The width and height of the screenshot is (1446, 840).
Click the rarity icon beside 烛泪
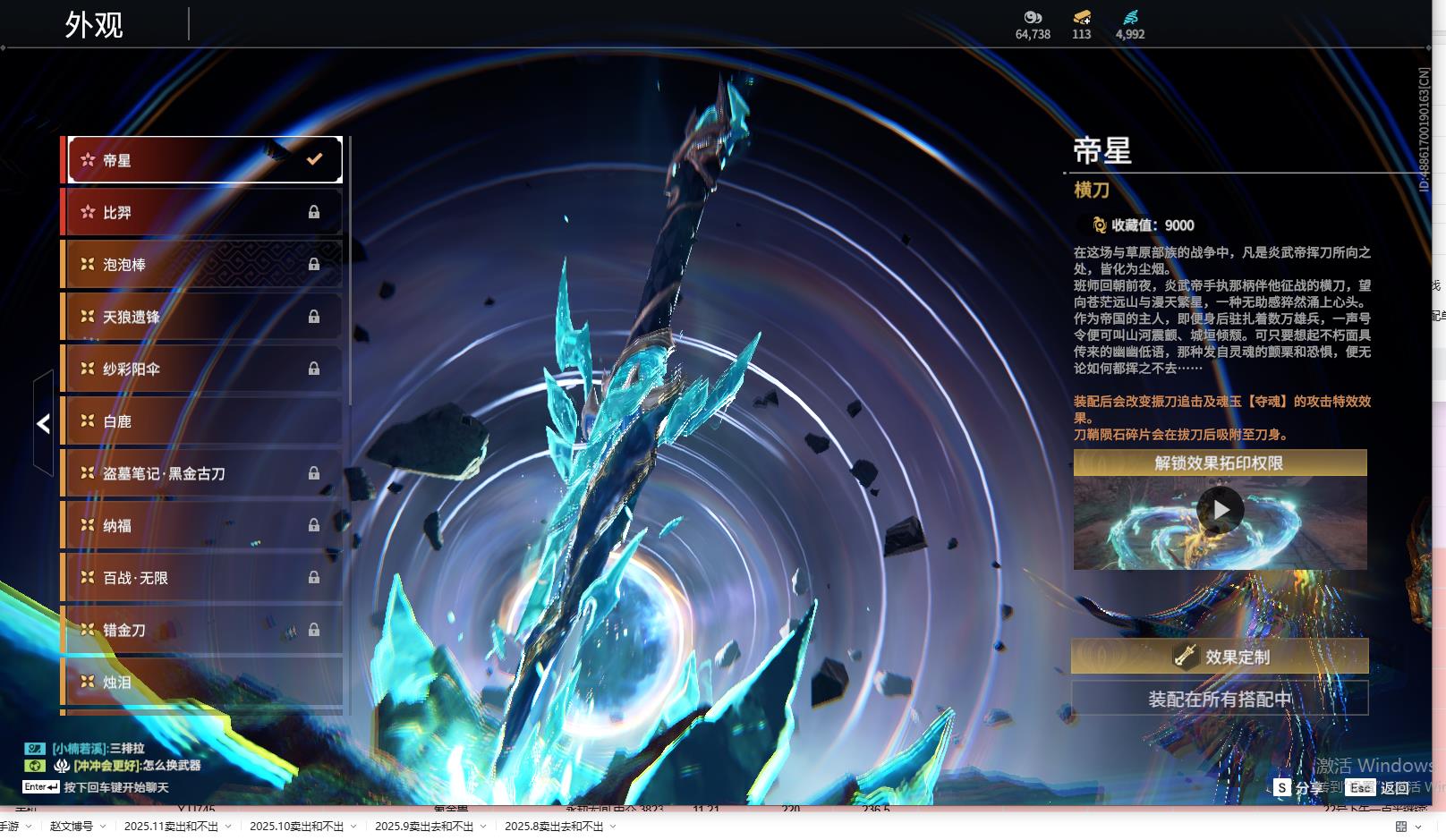click(x=88, y=682)
